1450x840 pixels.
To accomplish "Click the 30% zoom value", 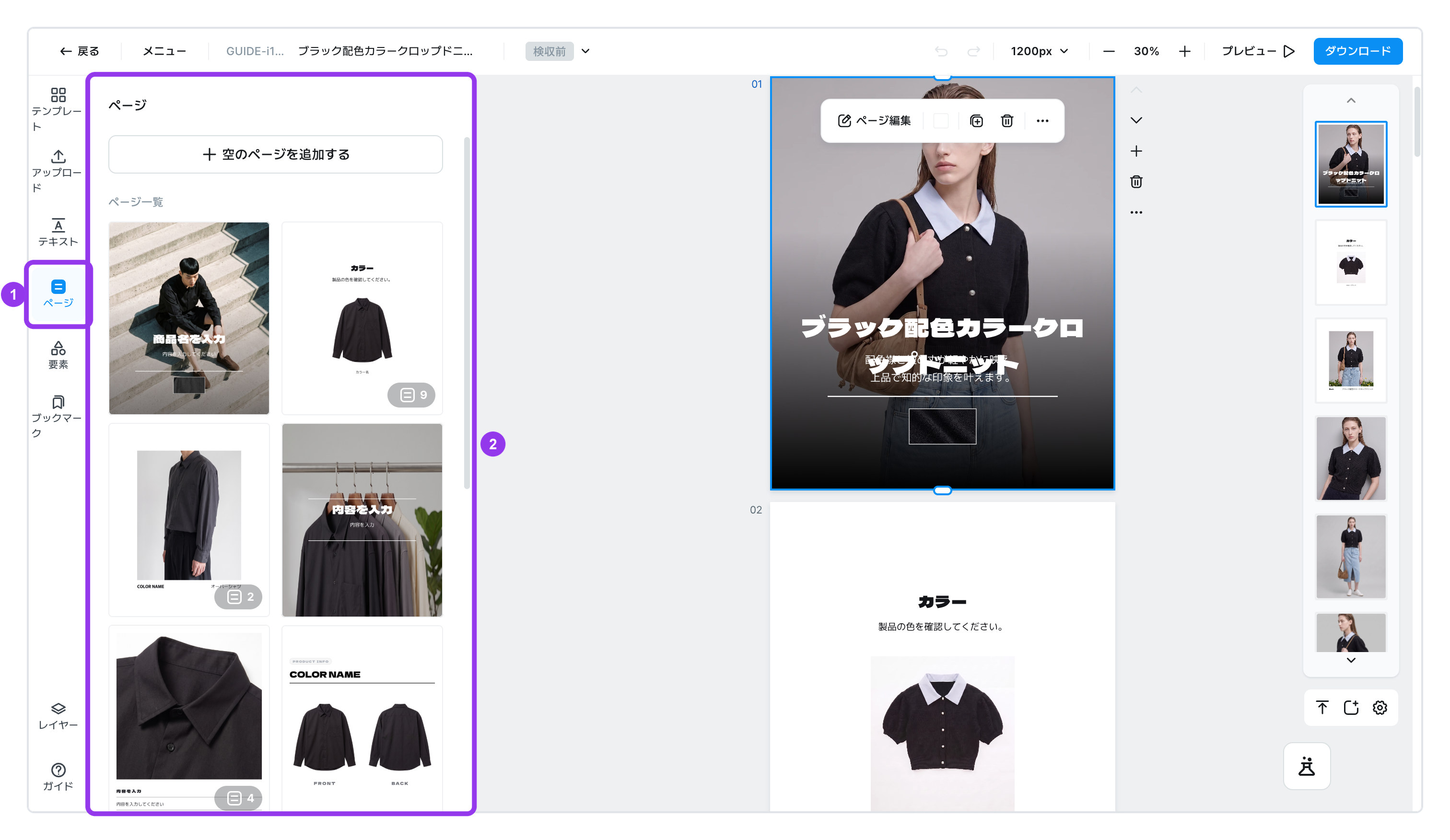I will pyautogui.click(x=1146, y=51).
